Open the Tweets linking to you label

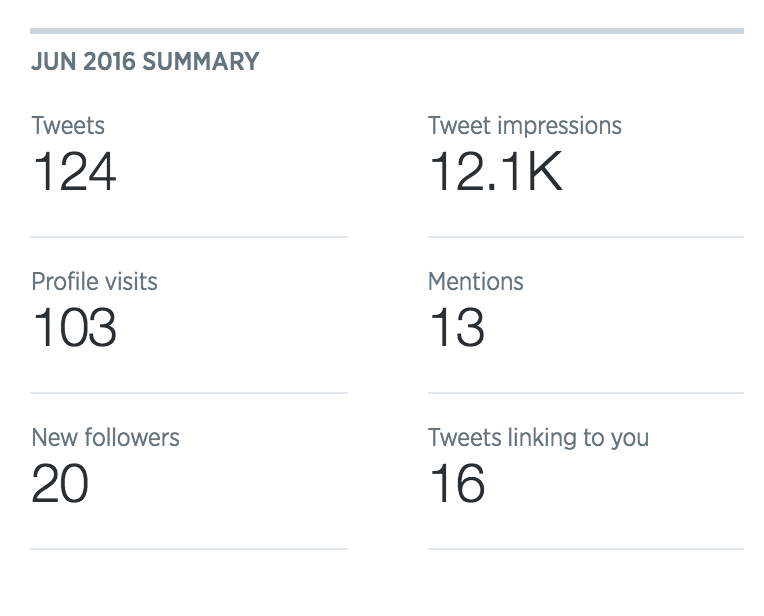click(538, 438)
